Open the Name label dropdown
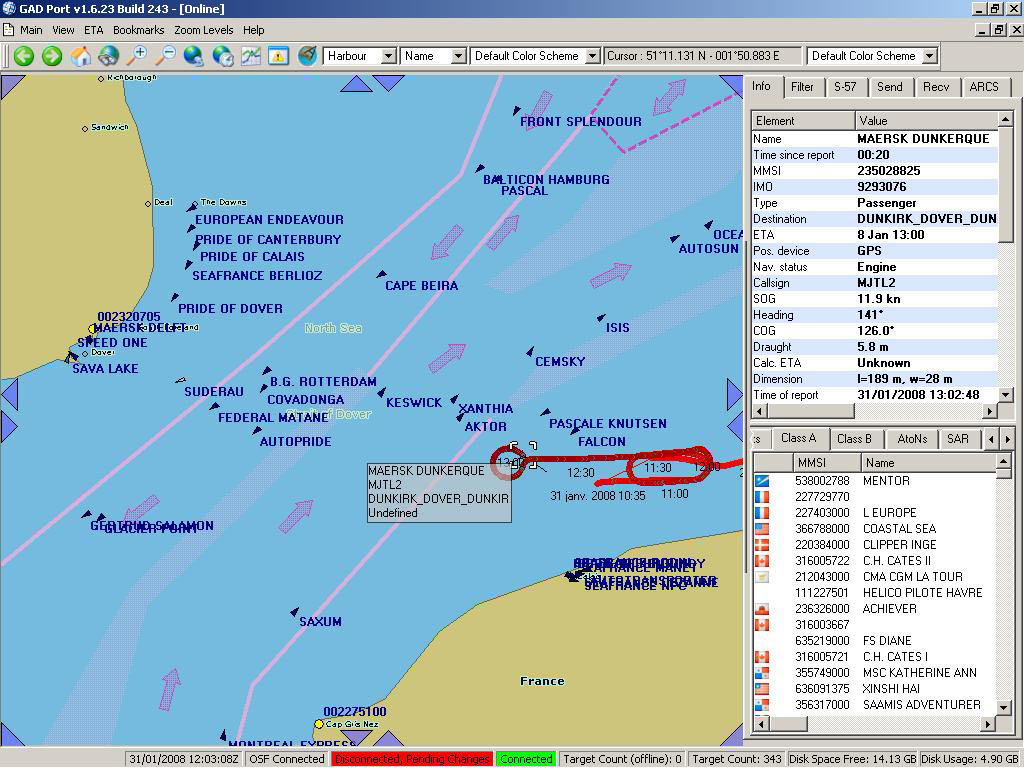The width and height of the screenshot is (1024, 768). [458, 56]
